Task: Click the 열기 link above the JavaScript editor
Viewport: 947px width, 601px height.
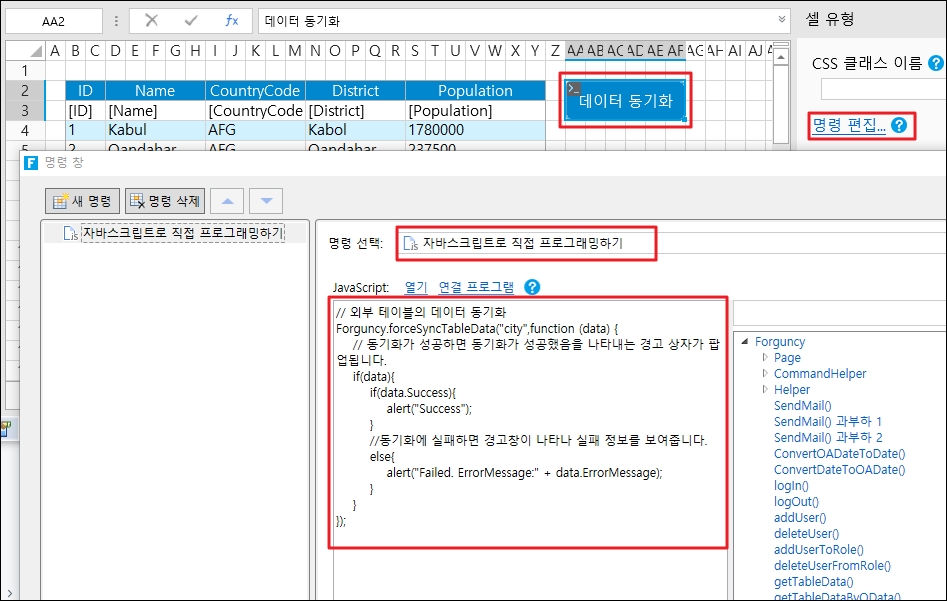Action: pyautogui.click(x=415, y=287)
